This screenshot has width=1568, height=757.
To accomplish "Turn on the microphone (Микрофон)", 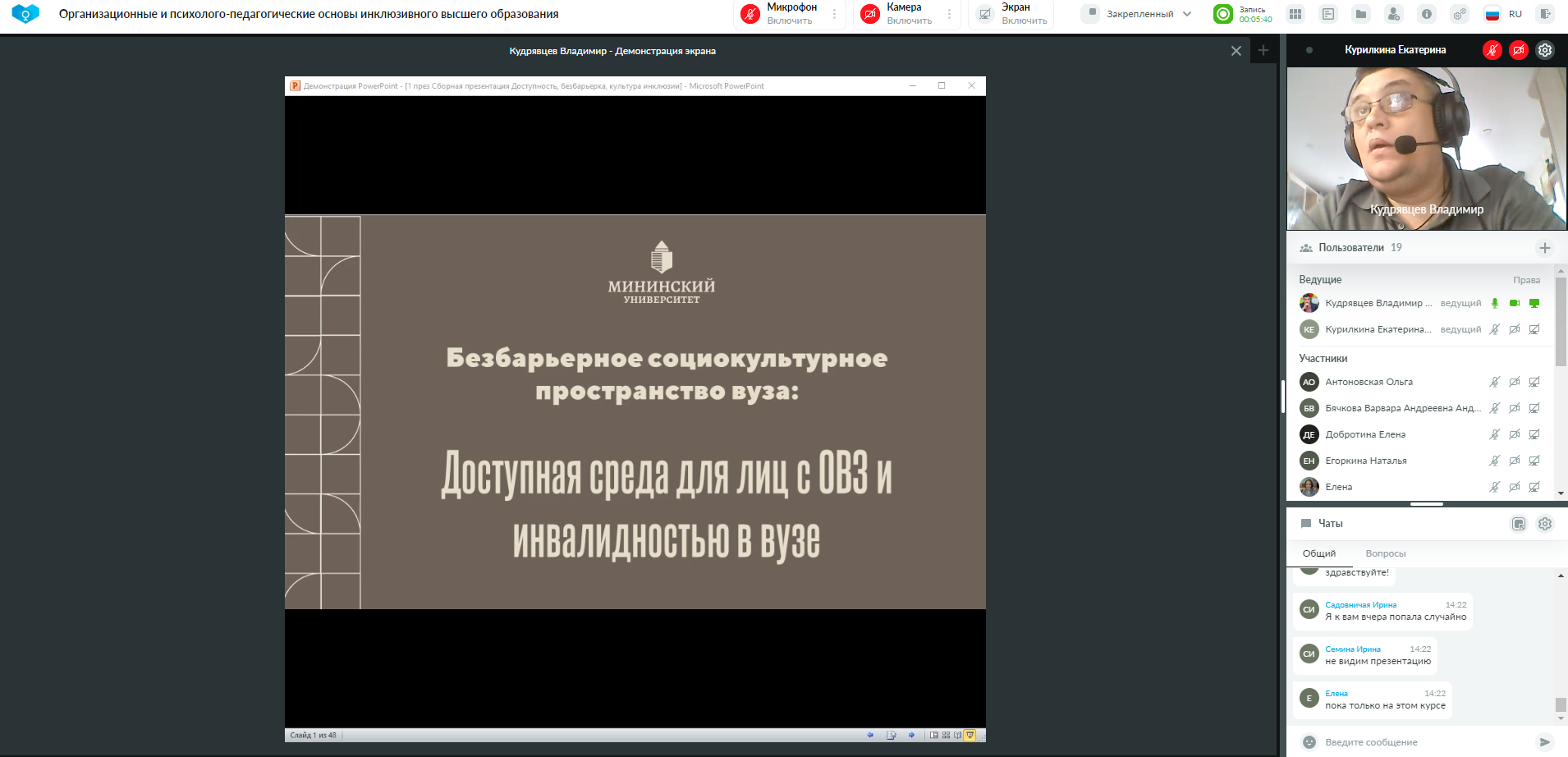I will [x=750, y=14].
